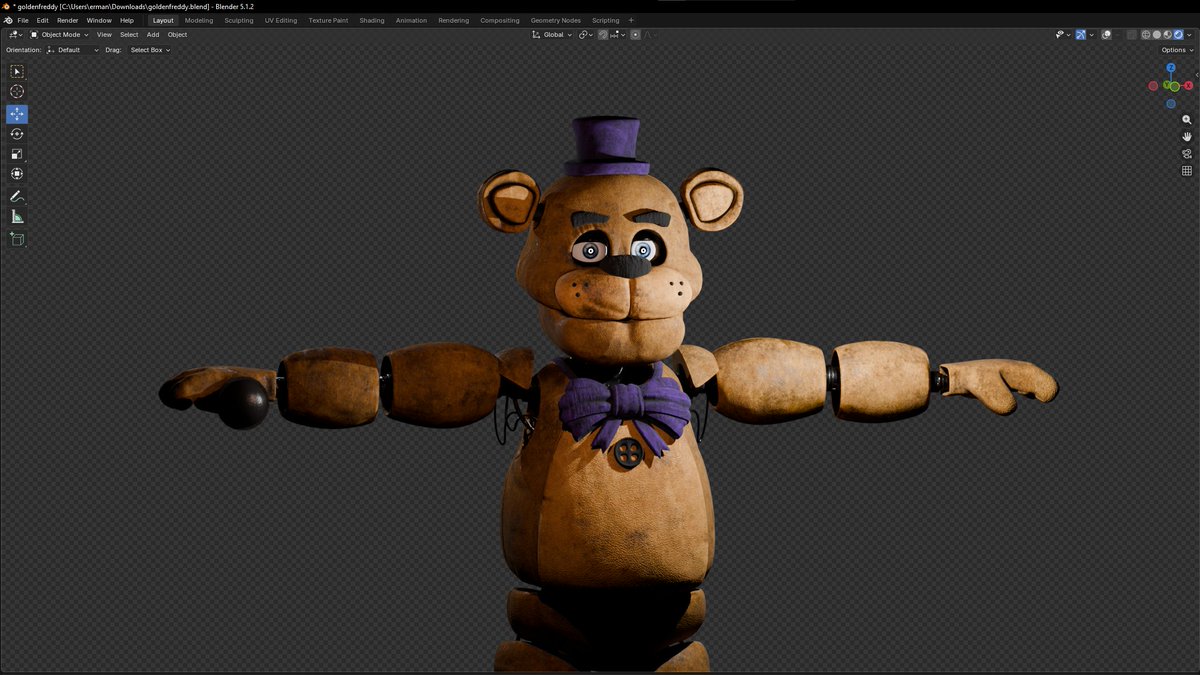Image resolution: width=1200 pixels, height=675 pixels.
Task: Click the red X axis on gizmo
Action: tap(1189, 86)
